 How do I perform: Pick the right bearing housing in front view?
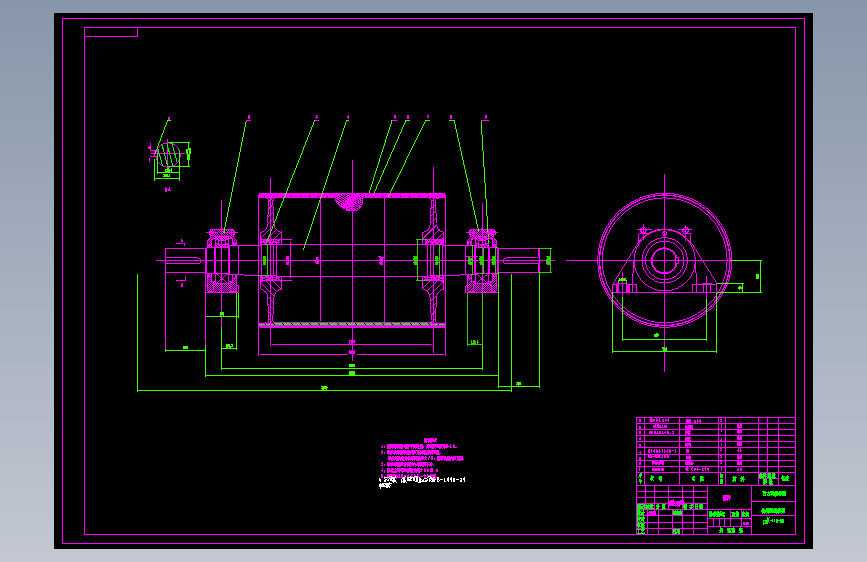coord(482,261)
